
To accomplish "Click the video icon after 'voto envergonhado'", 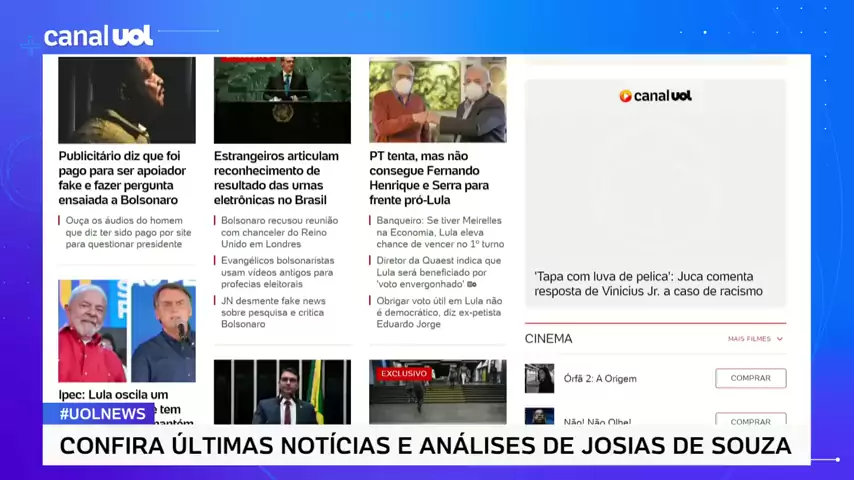I will [472, 284].
